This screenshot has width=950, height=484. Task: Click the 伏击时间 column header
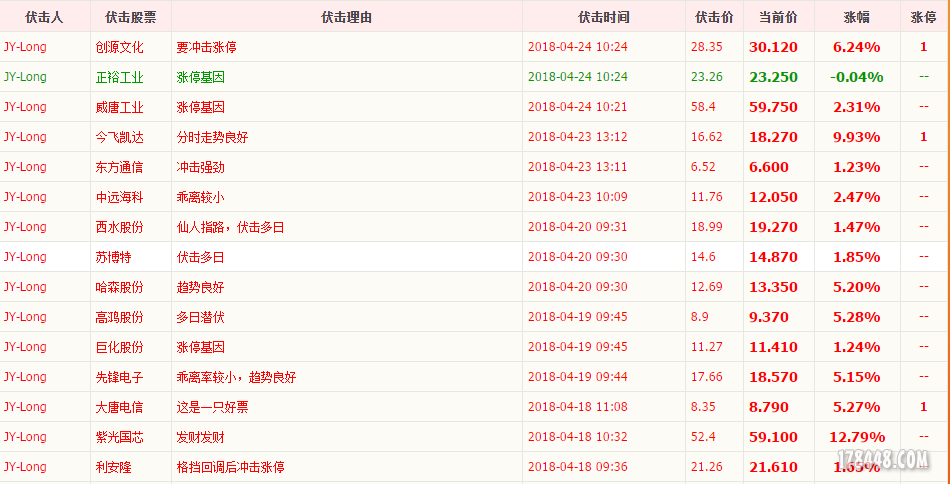pyautogui.click(x=604, y=18)
